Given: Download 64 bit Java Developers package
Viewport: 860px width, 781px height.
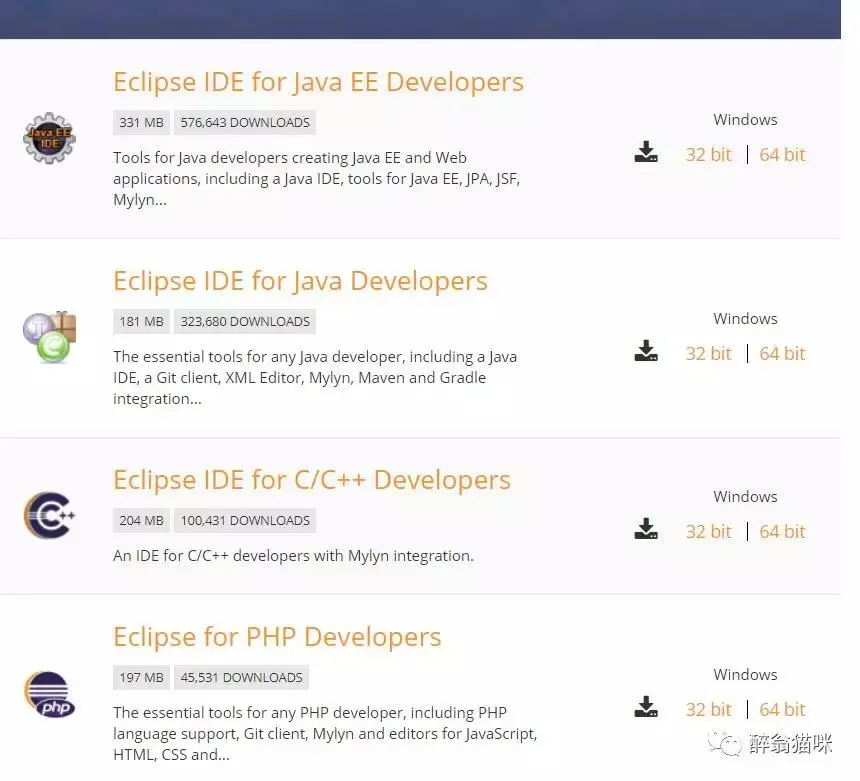Looking at the screenshot, I should [782, 354].
